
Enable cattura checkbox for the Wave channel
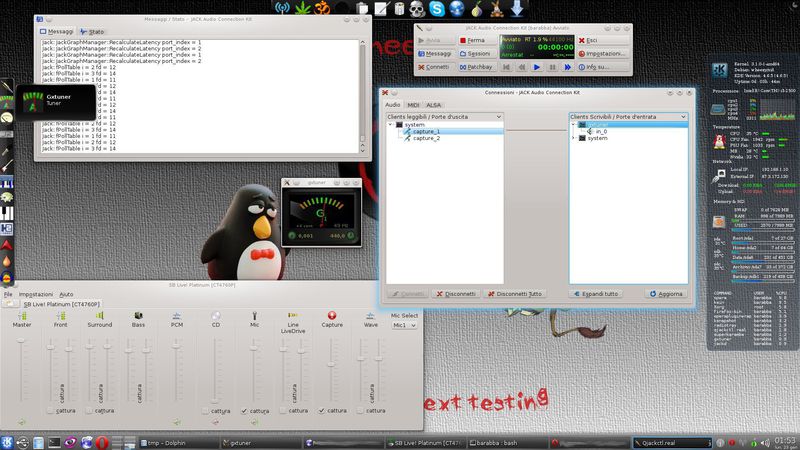click(x=360, y=410)
